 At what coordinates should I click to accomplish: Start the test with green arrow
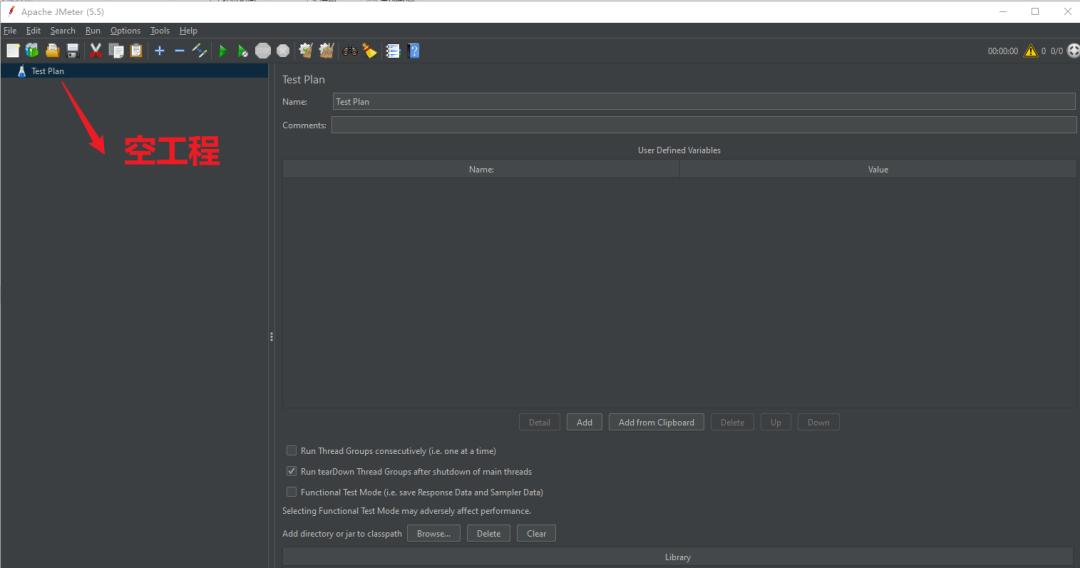pos(222,51)
